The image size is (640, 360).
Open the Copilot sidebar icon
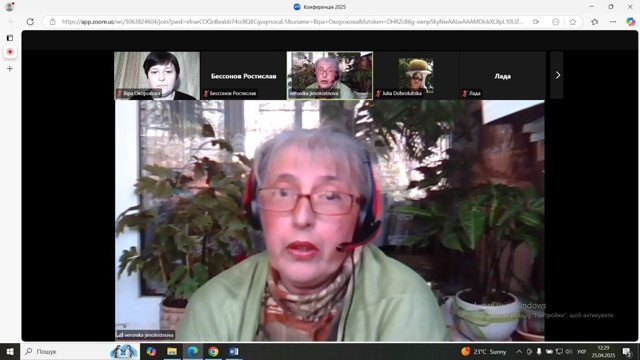pos(631,22)
